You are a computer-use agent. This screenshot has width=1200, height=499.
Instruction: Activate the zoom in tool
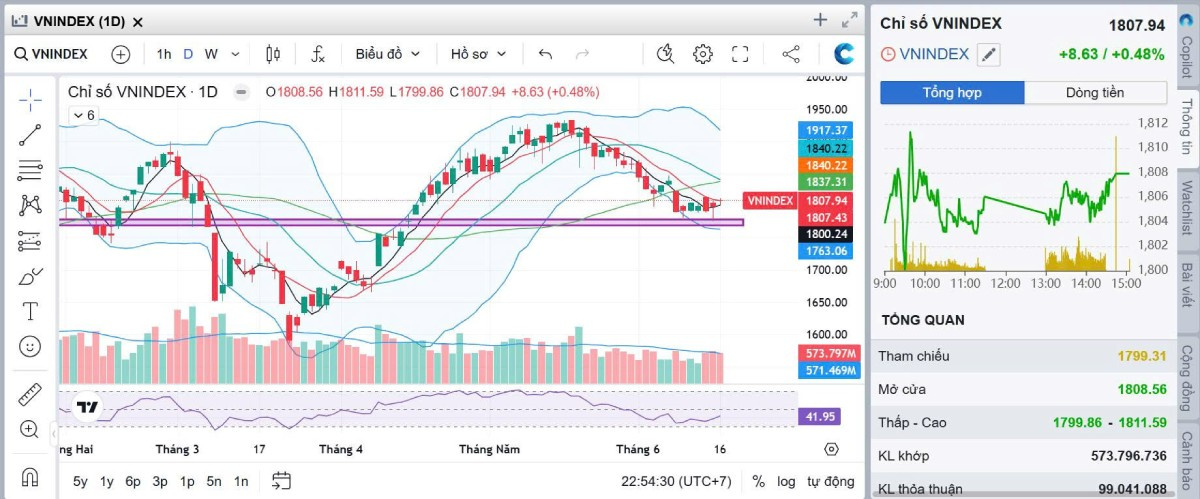(30, 429)
